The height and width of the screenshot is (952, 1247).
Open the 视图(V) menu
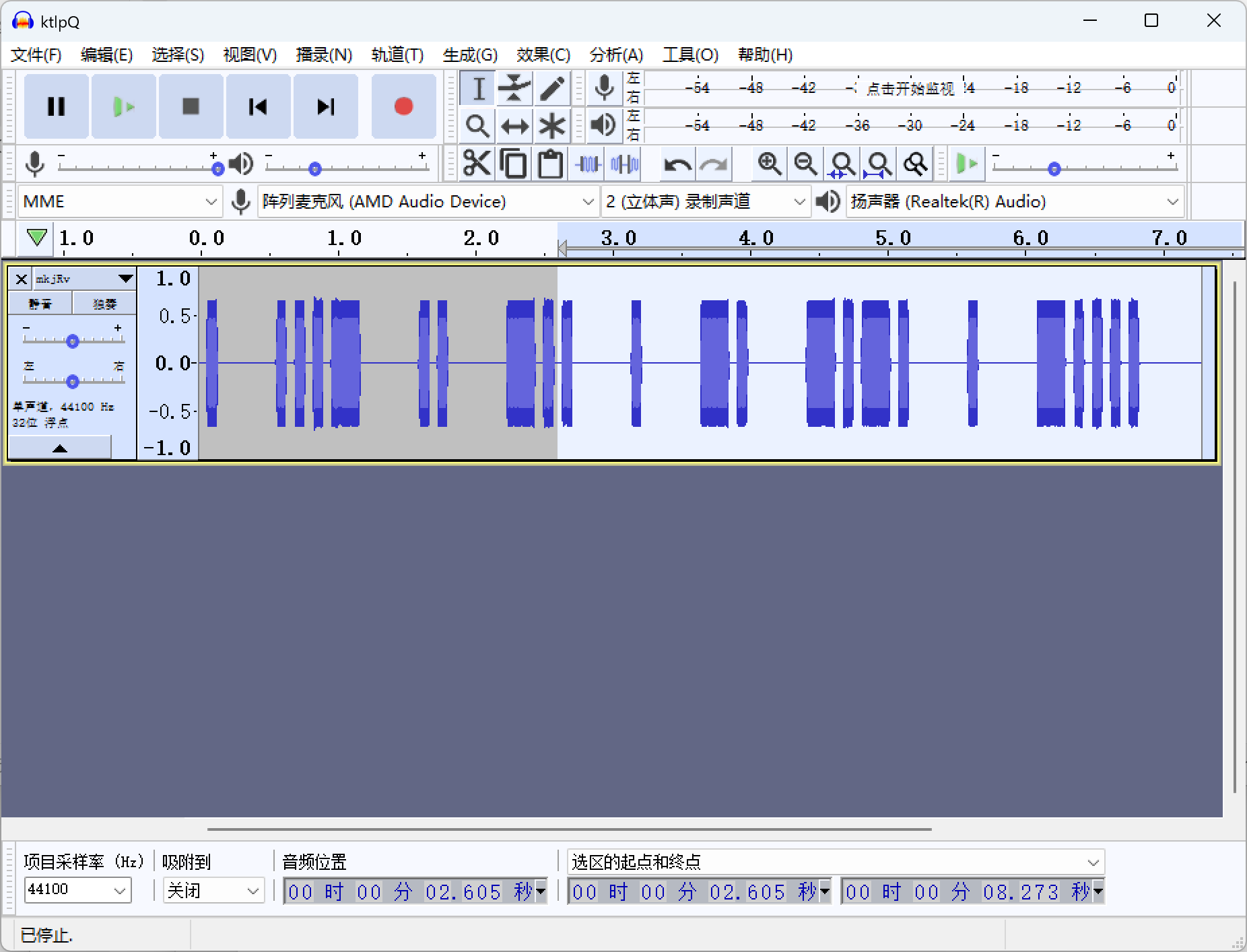[x=250, y=55]
